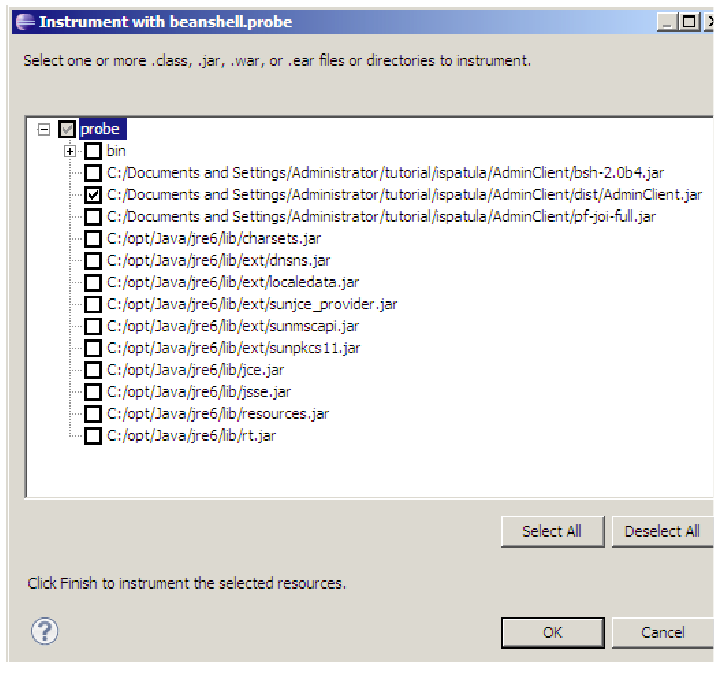Check the rt.jar checkbox

93,436
